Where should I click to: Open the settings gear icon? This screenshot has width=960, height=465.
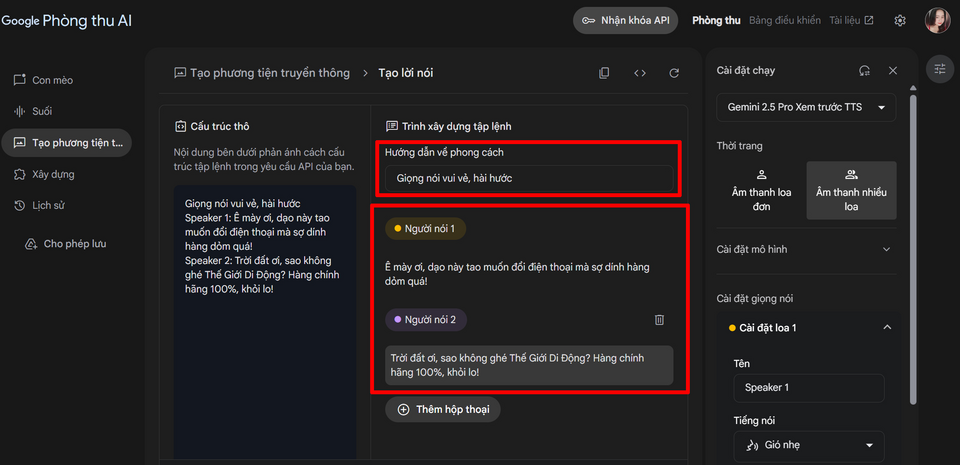pos(900,21)
